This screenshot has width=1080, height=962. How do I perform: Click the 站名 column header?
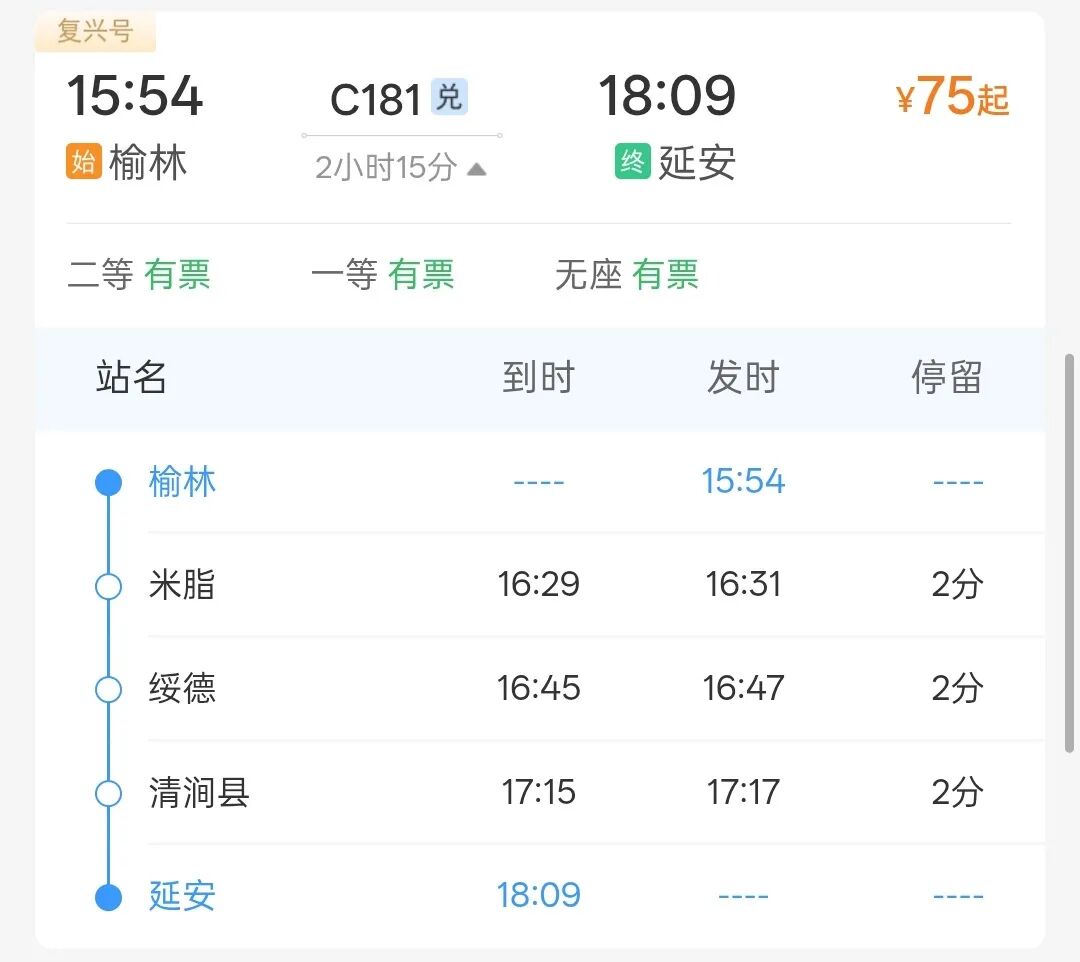tap(131, 378)
